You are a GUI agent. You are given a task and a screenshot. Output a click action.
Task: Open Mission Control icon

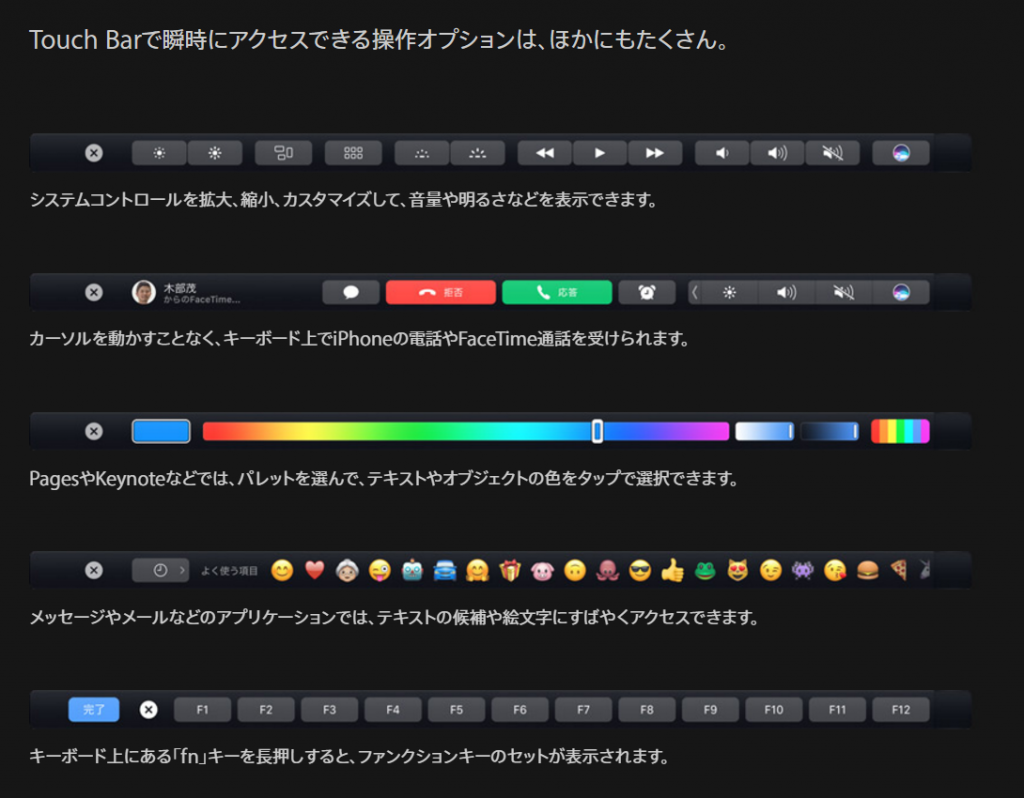point(283,153)
